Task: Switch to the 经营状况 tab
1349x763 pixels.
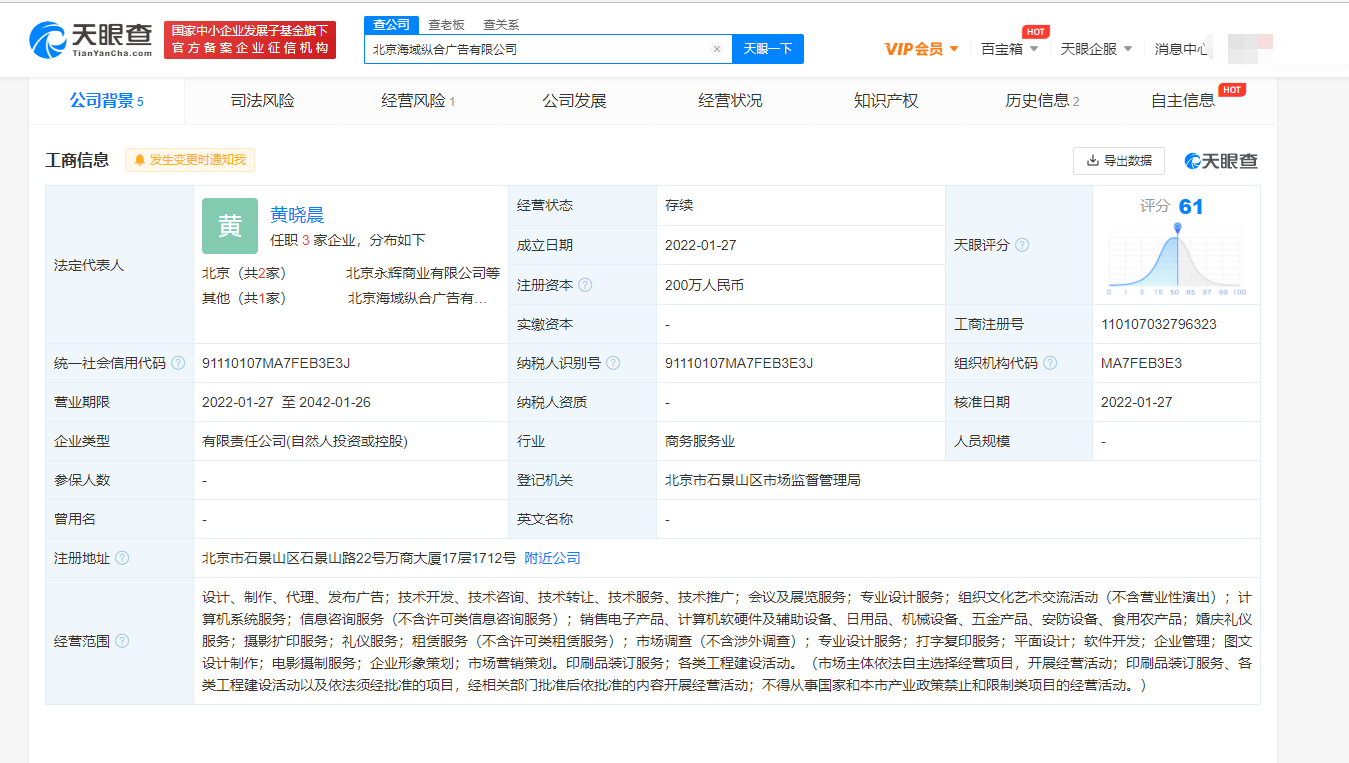Action: [x=730, y=101]
